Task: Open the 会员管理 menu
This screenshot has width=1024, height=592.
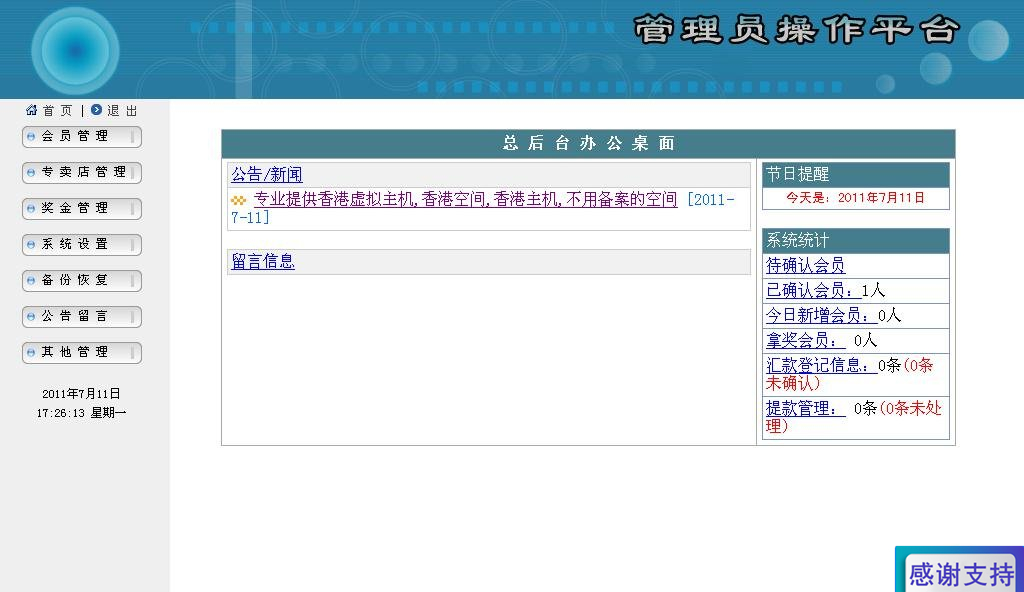Action: click(x=82, y=137)
